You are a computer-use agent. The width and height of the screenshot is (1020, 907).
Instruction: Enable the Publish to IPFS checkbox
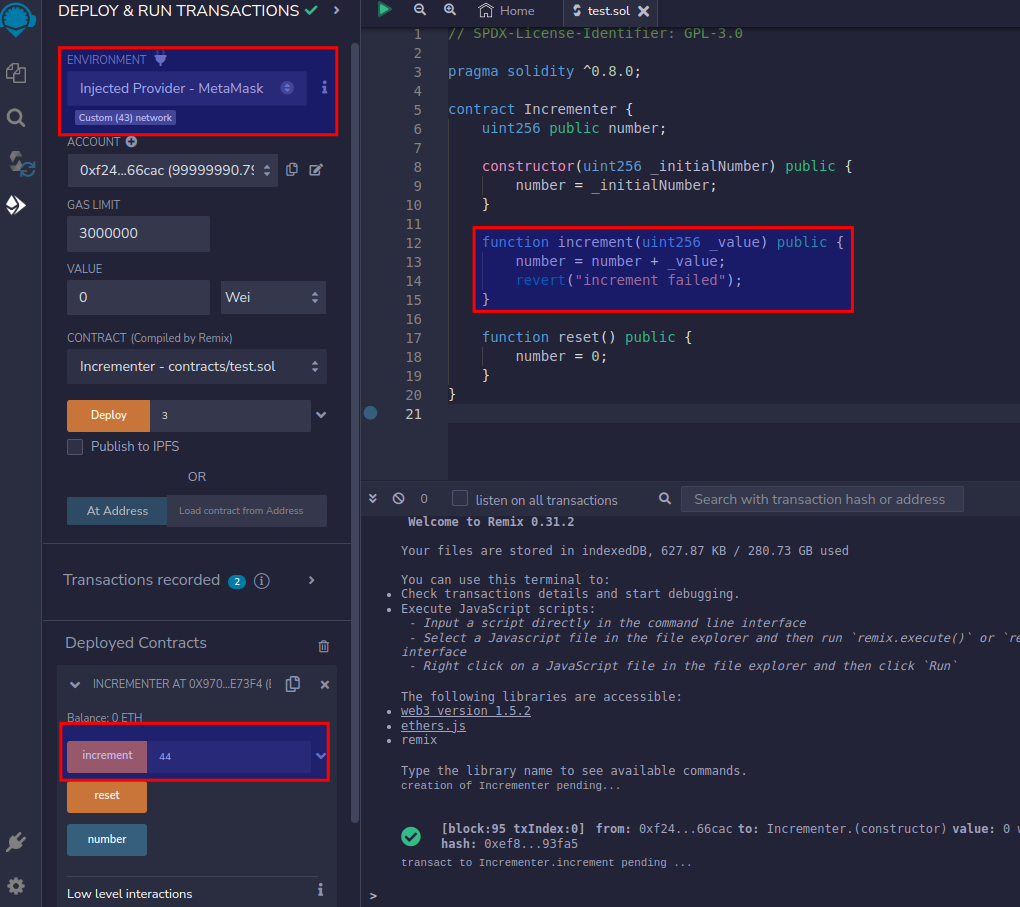tap(75, 447)
